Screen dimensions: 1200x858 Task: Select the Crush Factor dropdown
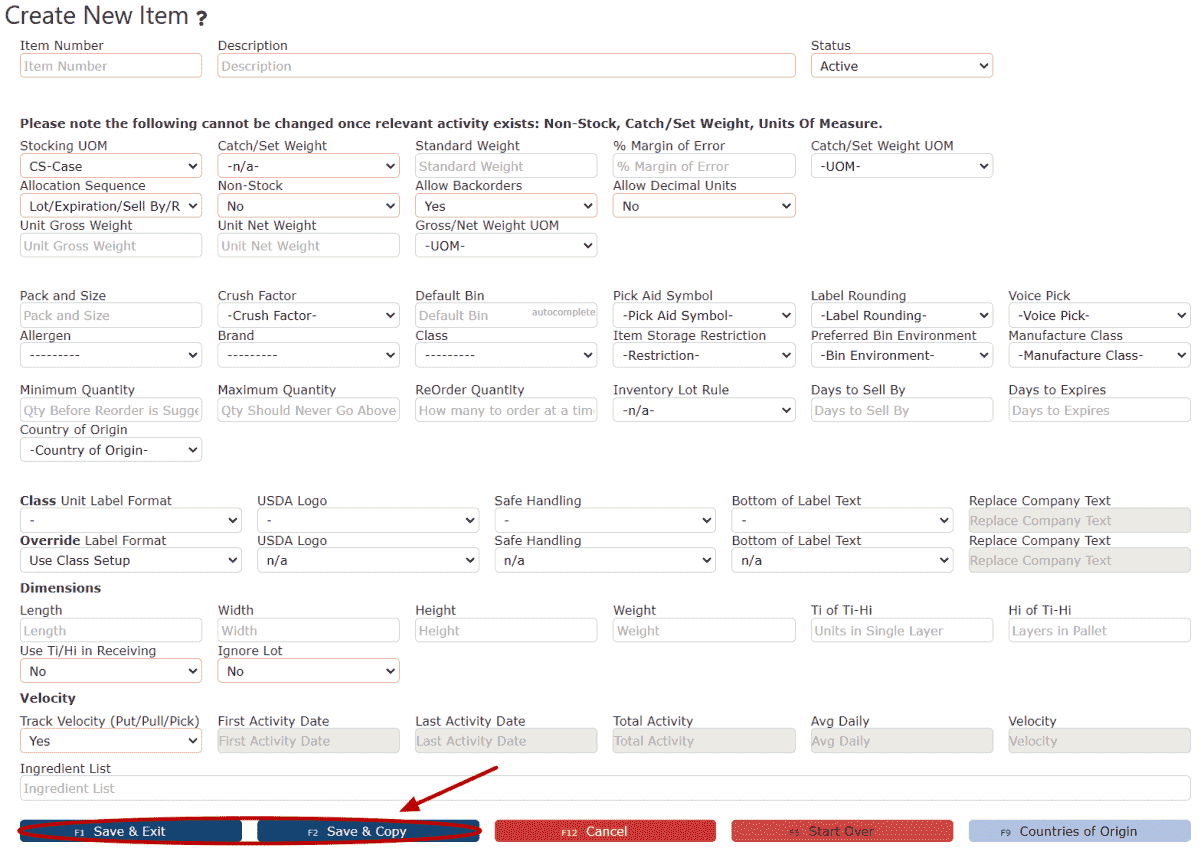(x=308, y=316)
